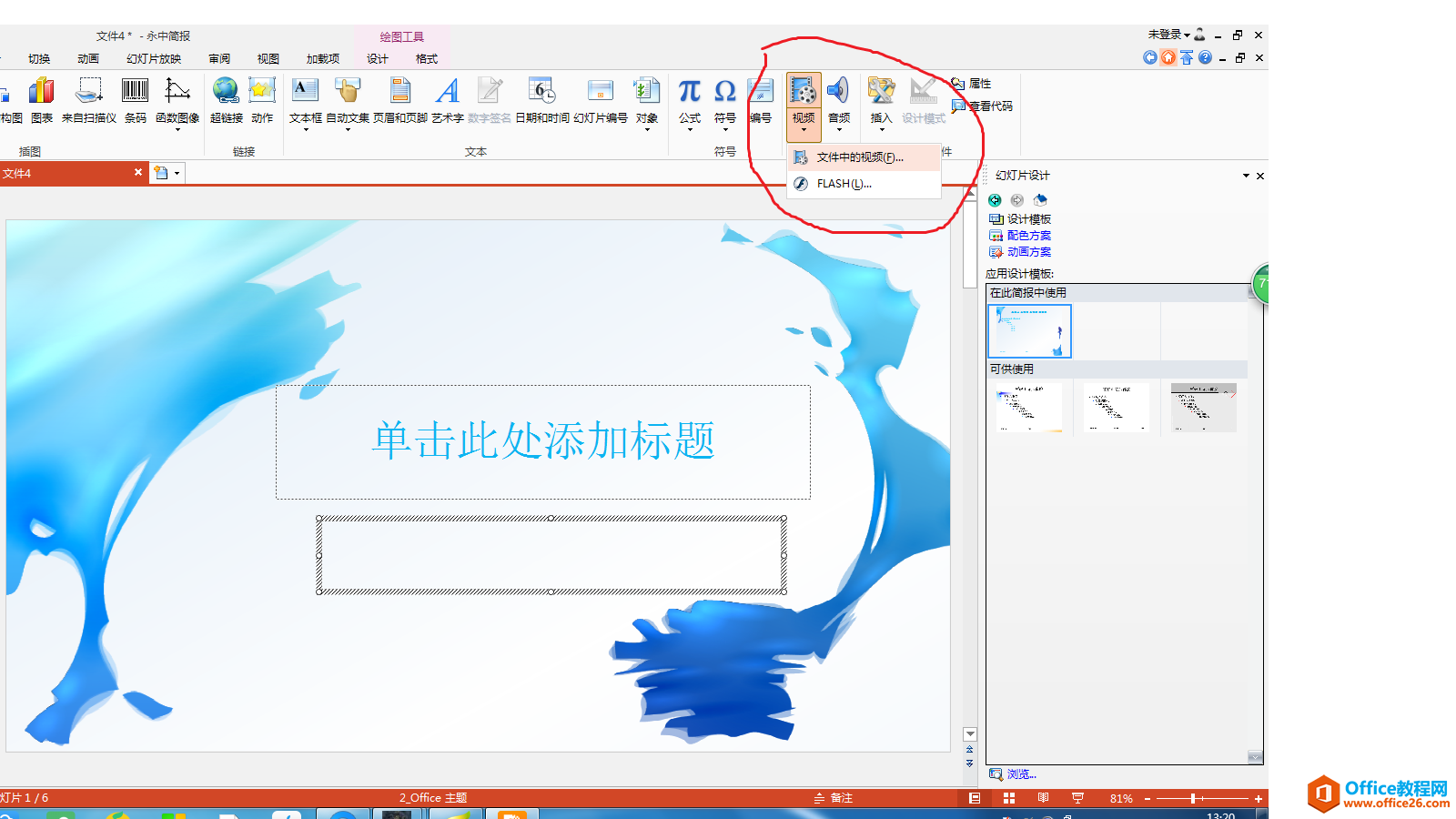Click the 幻灯片编号 (slide number) icon
Viewport: 1456px width, 819px height.
tap(601, 91)
